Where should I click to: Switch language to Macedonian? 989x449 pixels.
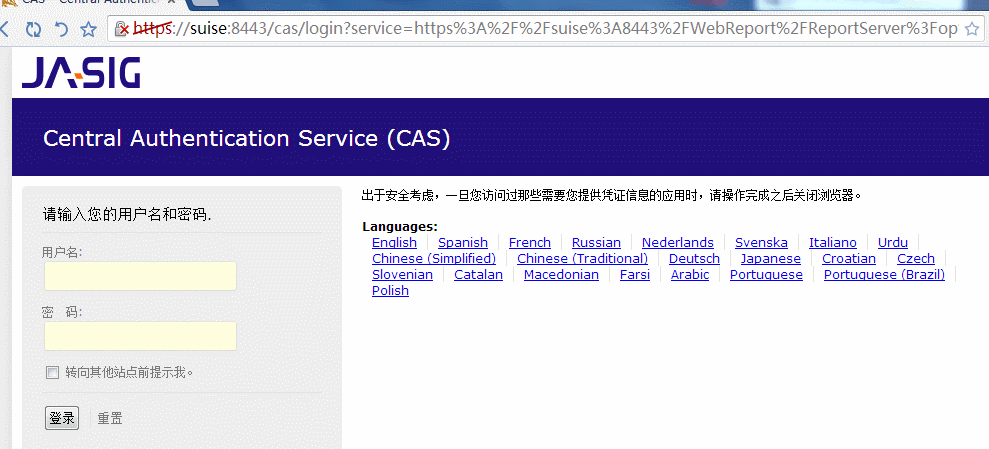pyautogui.click(x=561, y=275)
